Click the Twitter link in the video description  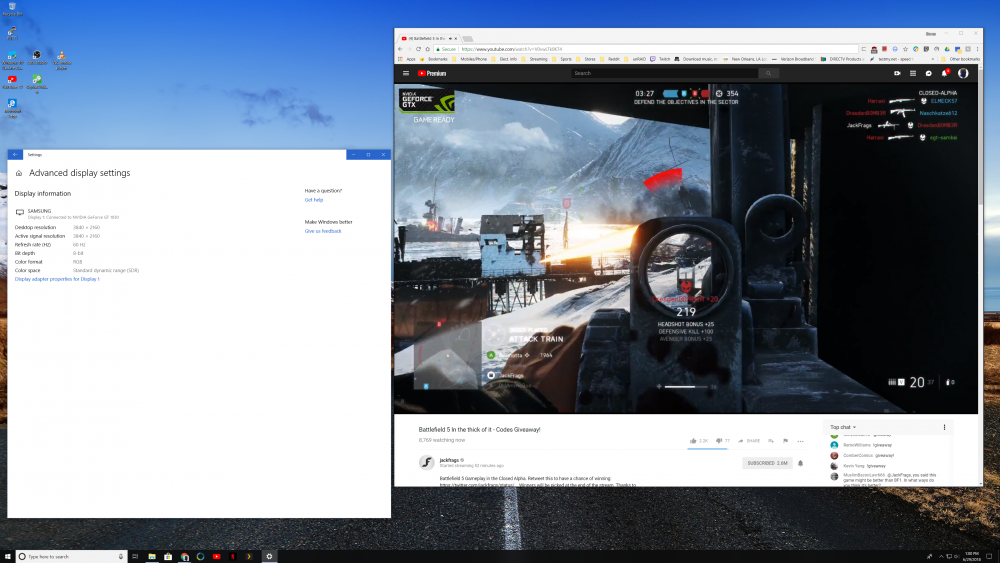click(x=477, y=485)
